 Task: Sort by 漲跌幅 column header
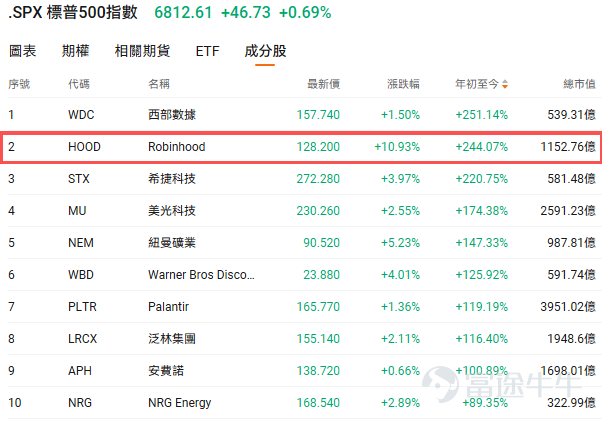(403, 84)
